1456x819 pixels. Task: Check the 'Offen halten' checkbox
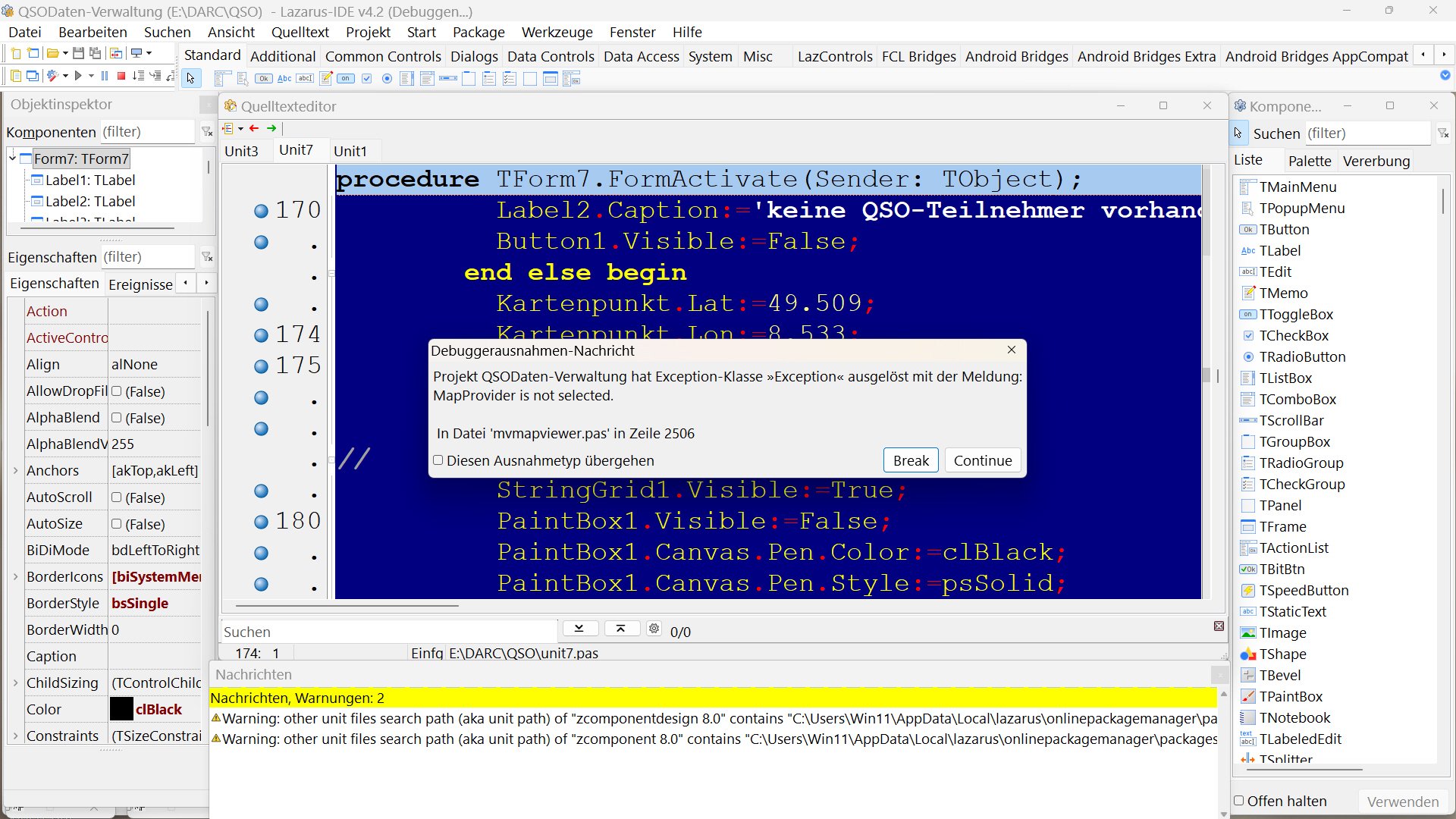point(1239,801)
